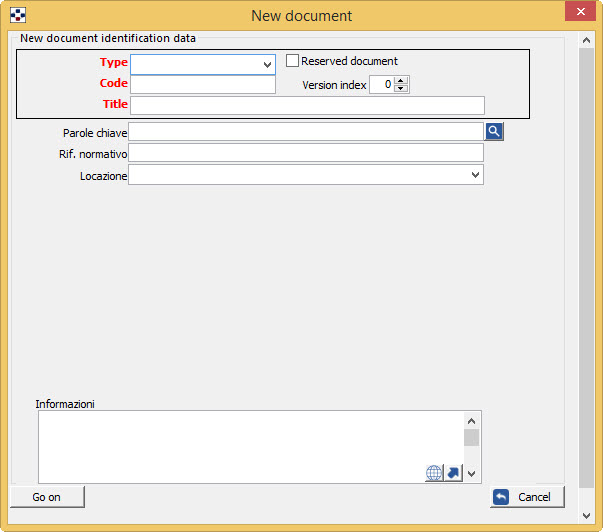
Task: Click the dialog's bottom scroll down arrow
Action: [x=587, y=515]
